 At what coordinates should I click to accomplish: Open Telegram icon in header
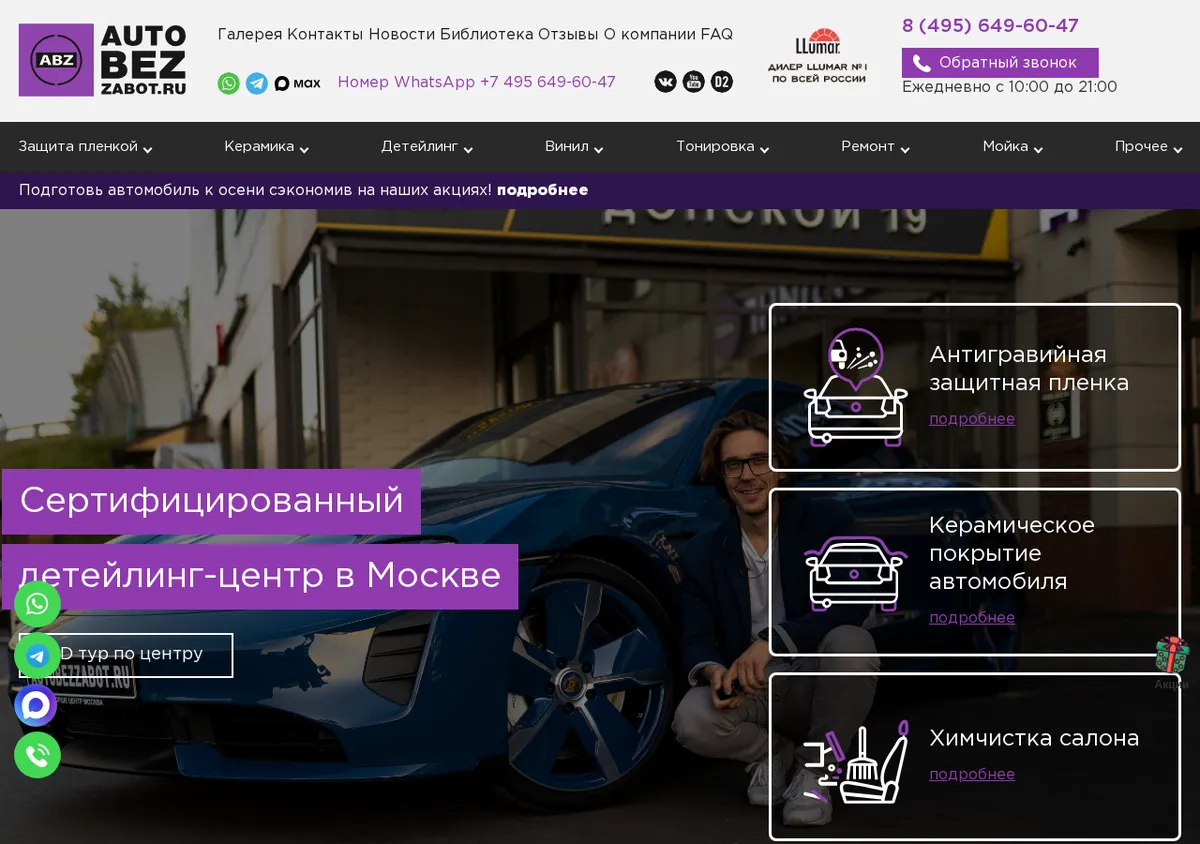pos(257,83)
